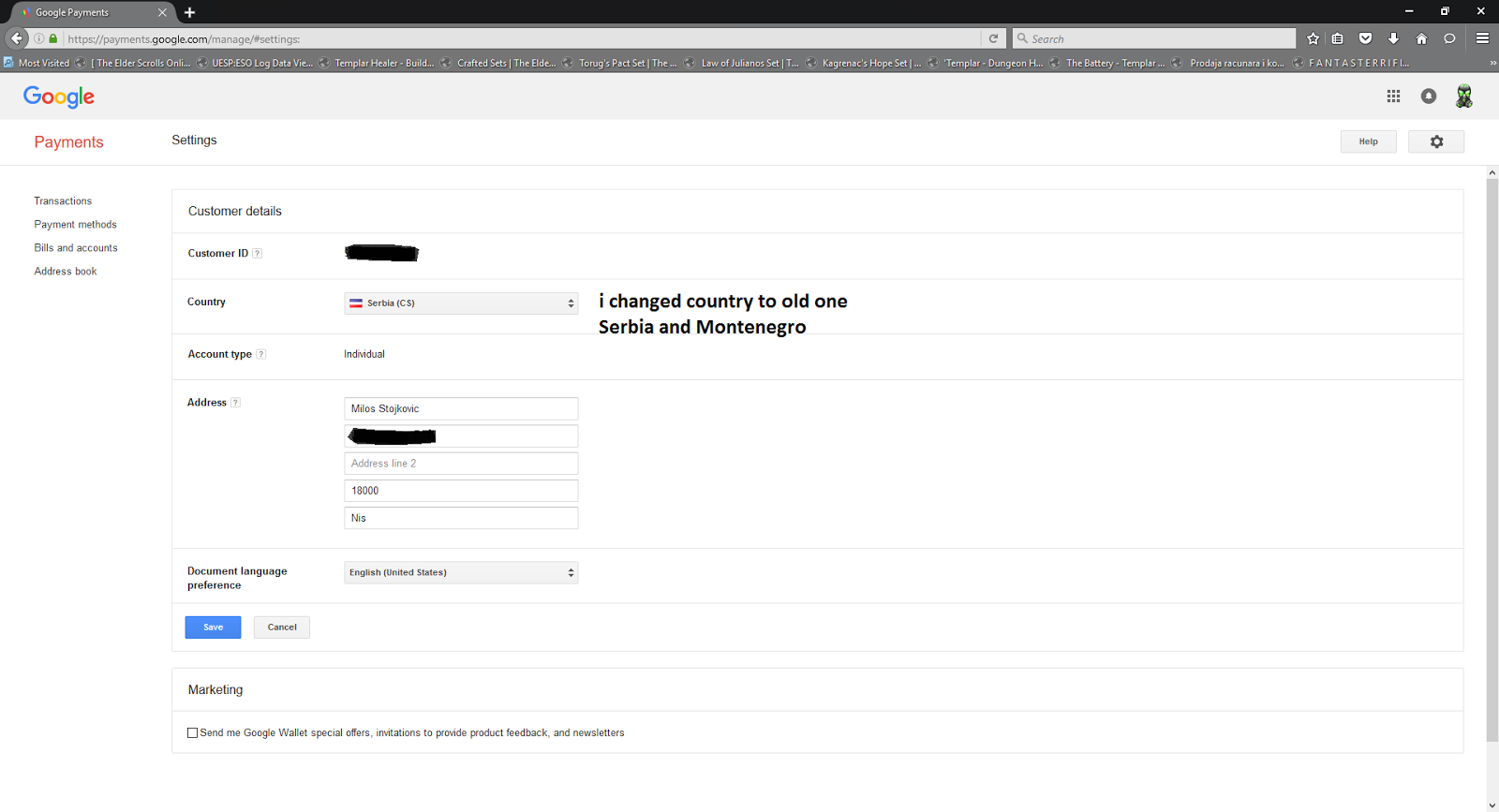Screen dimensions: 1499x812
Task: Click the Address line 2 field
Action: (x=461, y=464)
